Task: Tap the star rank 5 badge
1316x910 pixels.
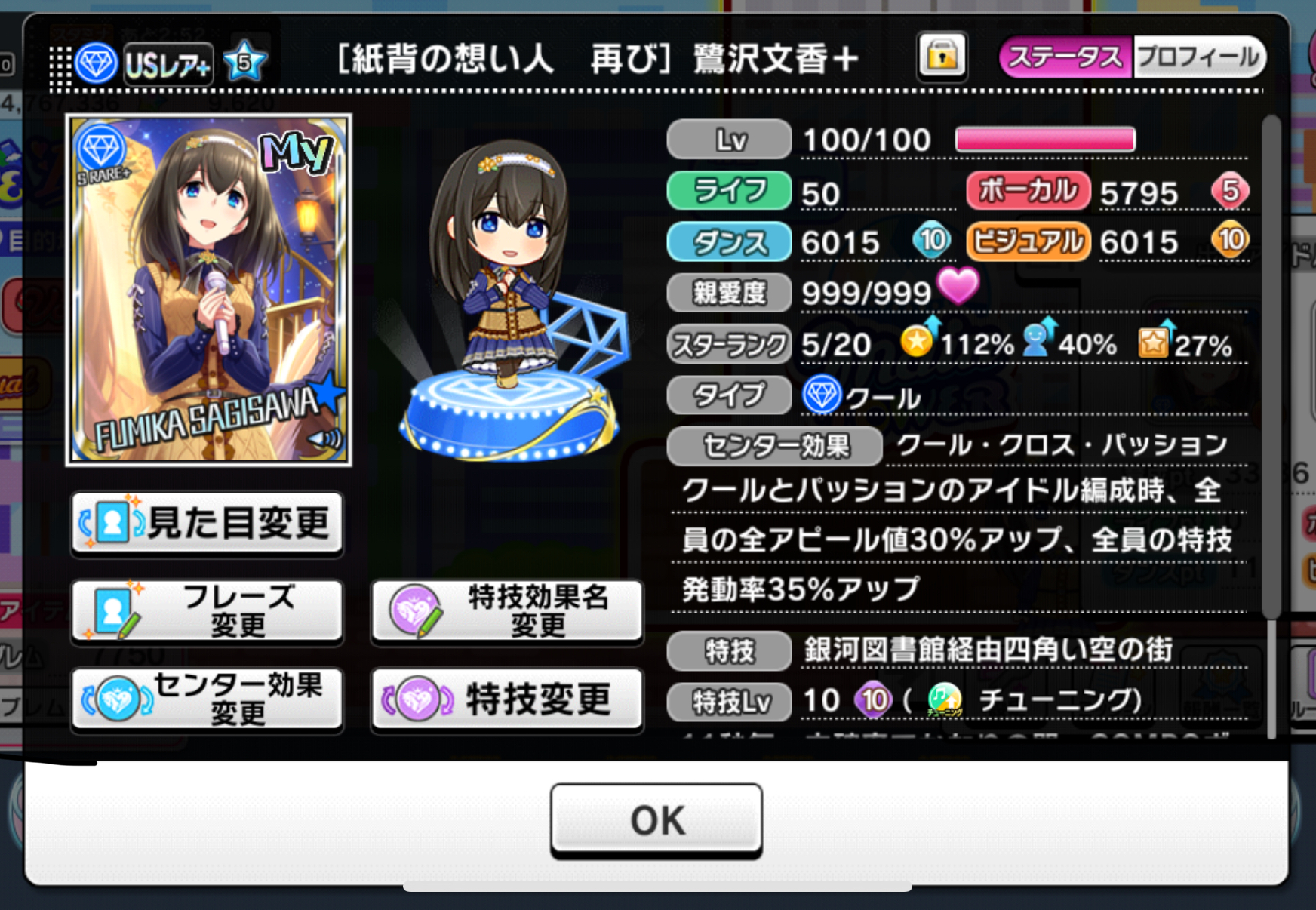Action: [244, 61]
